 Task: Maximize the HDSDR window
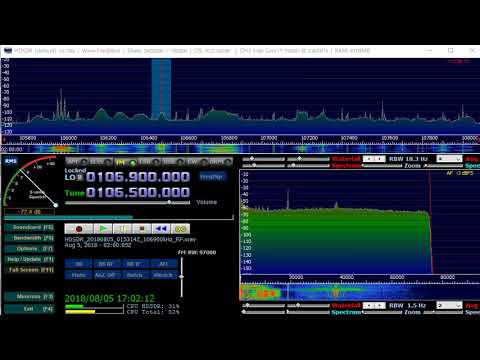pyautogui.click(x=451, y=51)
